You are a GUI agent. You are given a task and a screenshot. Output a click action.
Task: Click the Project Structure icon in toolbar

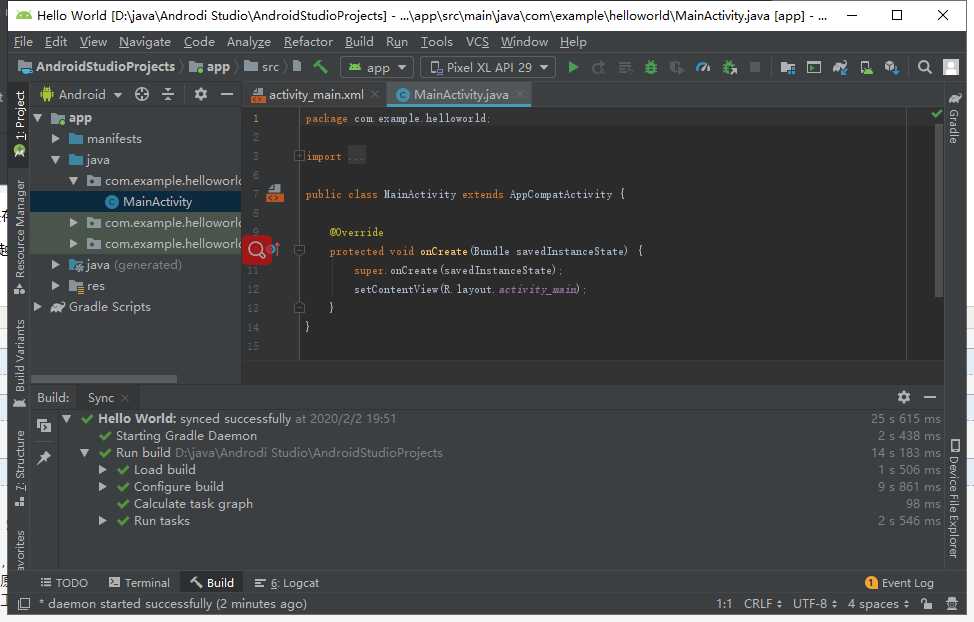pos(788,67)
